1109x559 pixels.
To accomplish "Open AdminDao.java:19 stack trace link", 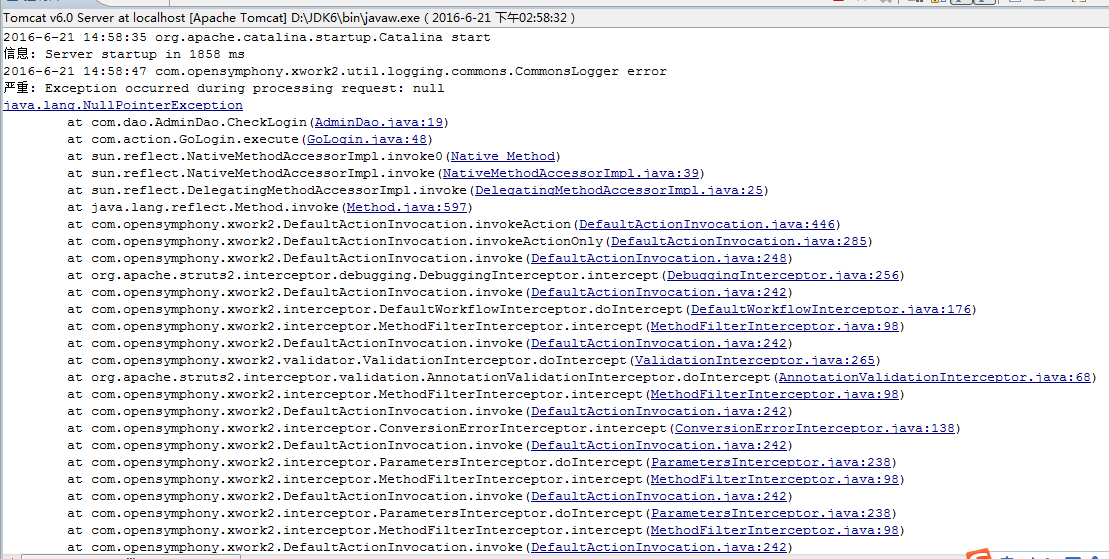I will 378,122.
